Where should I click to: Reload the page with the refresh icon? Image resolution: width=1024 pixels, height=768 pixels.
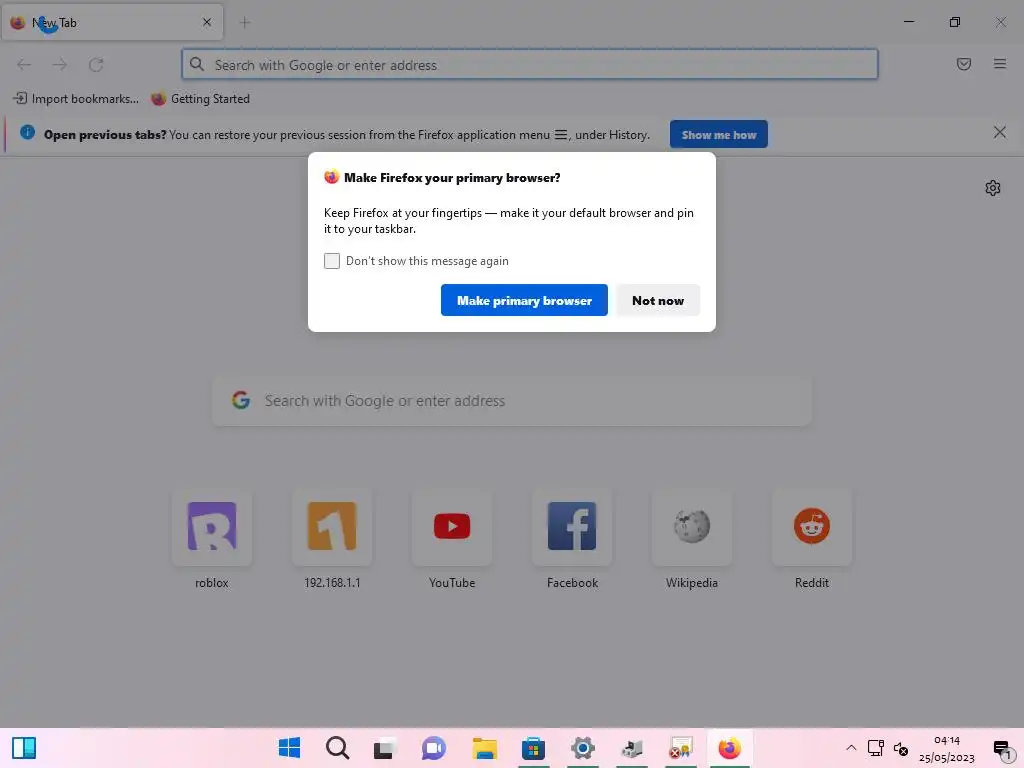click(96, 65)
